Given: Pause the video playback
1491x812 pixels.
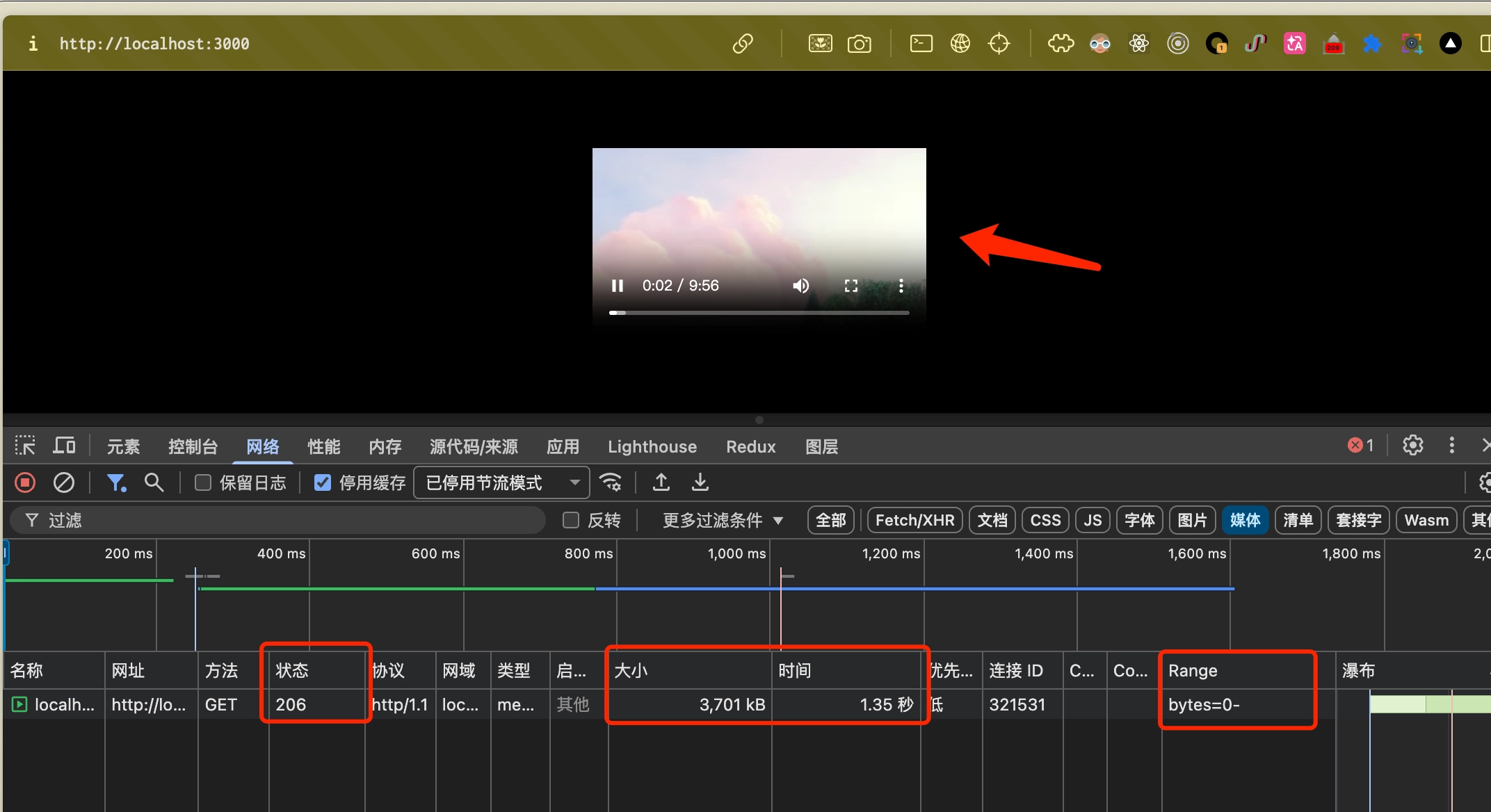Looking at the screenshot, I should [x=617, y=286].
